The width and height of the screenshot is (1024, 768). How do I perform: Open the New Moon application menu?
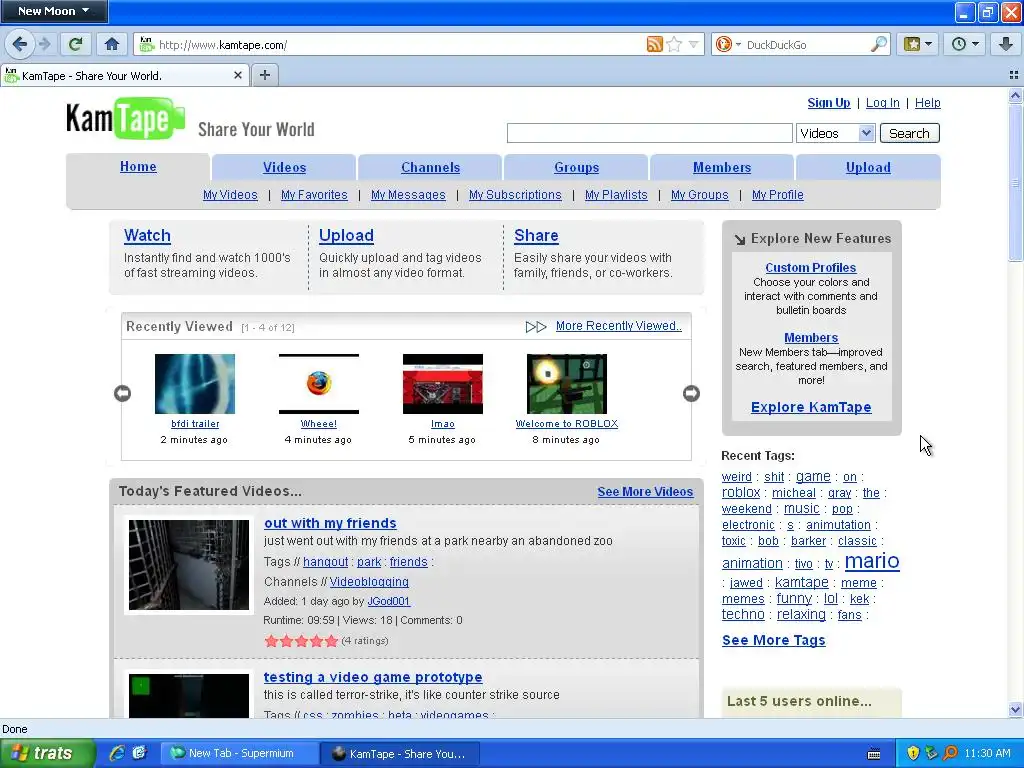coord(54,11)
